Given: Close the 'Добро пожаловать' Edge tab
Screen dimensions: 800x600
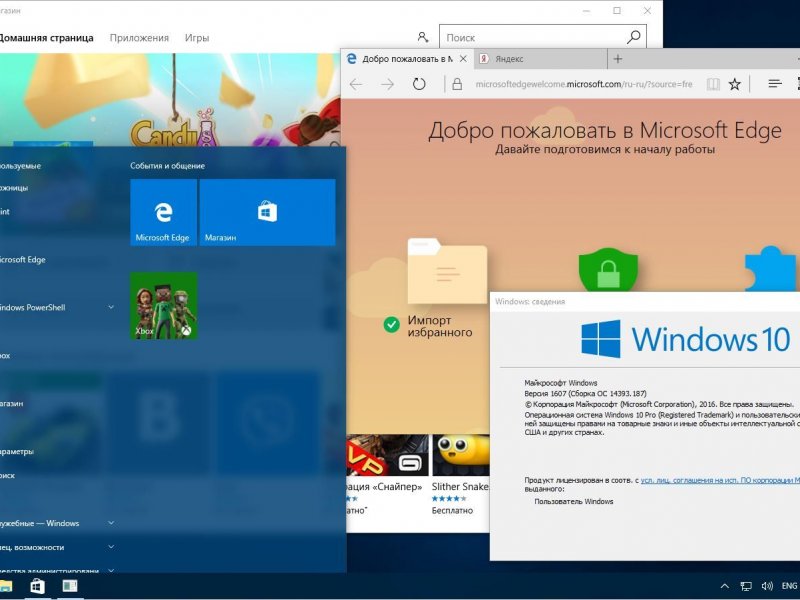Looking at the screenshot, I should 463,59.
